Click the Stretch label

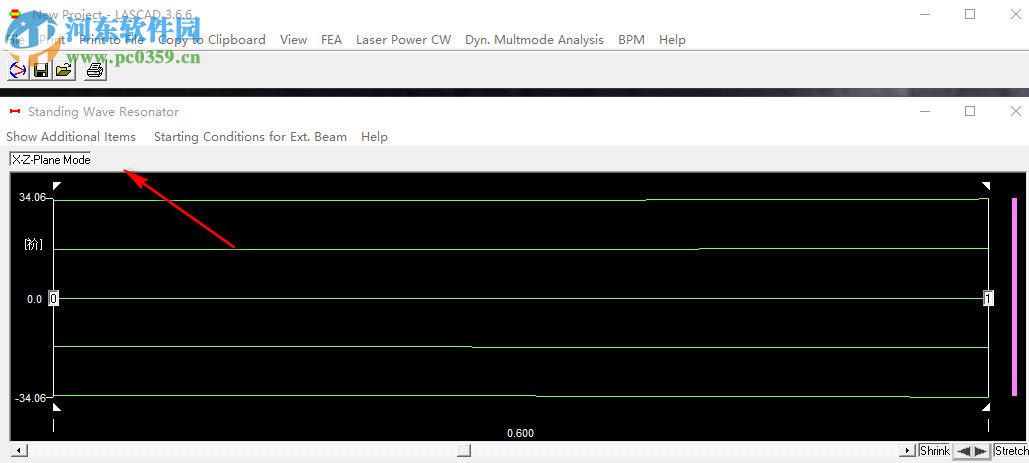tap(1011, 451)
